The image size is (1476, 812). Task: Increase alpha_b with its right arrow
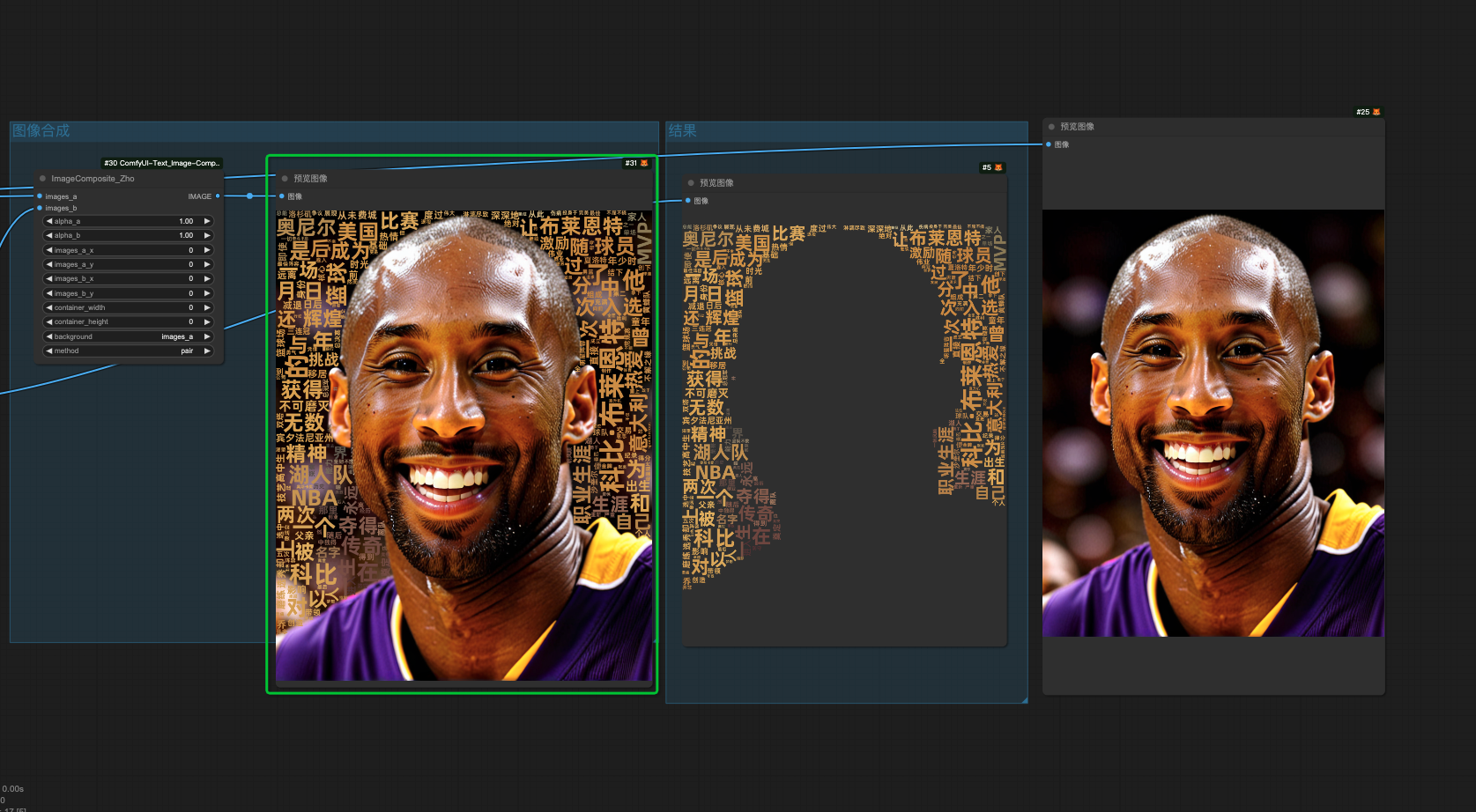(207, 235)
